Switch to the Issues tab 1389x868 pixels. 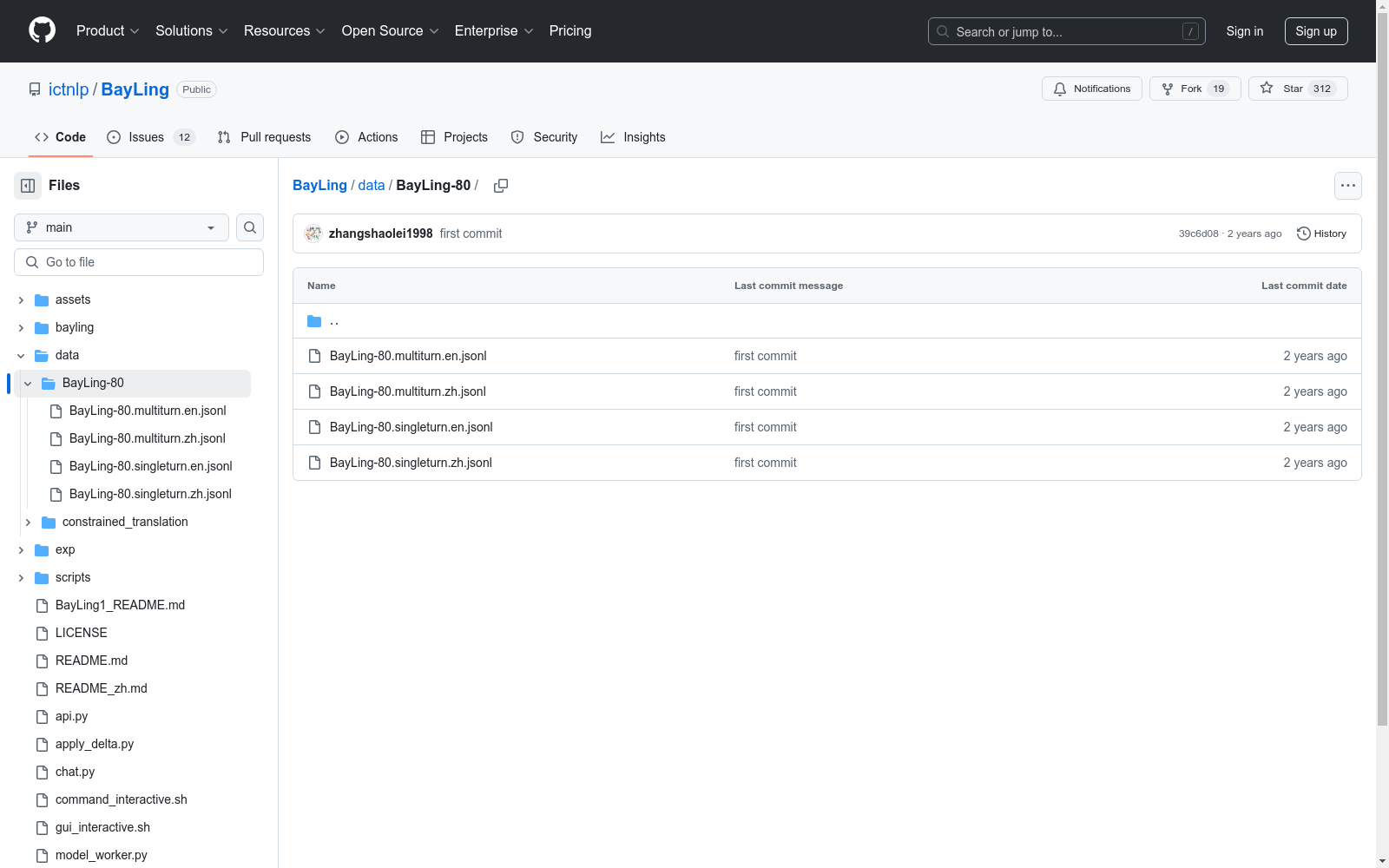[x=151, y=137]
